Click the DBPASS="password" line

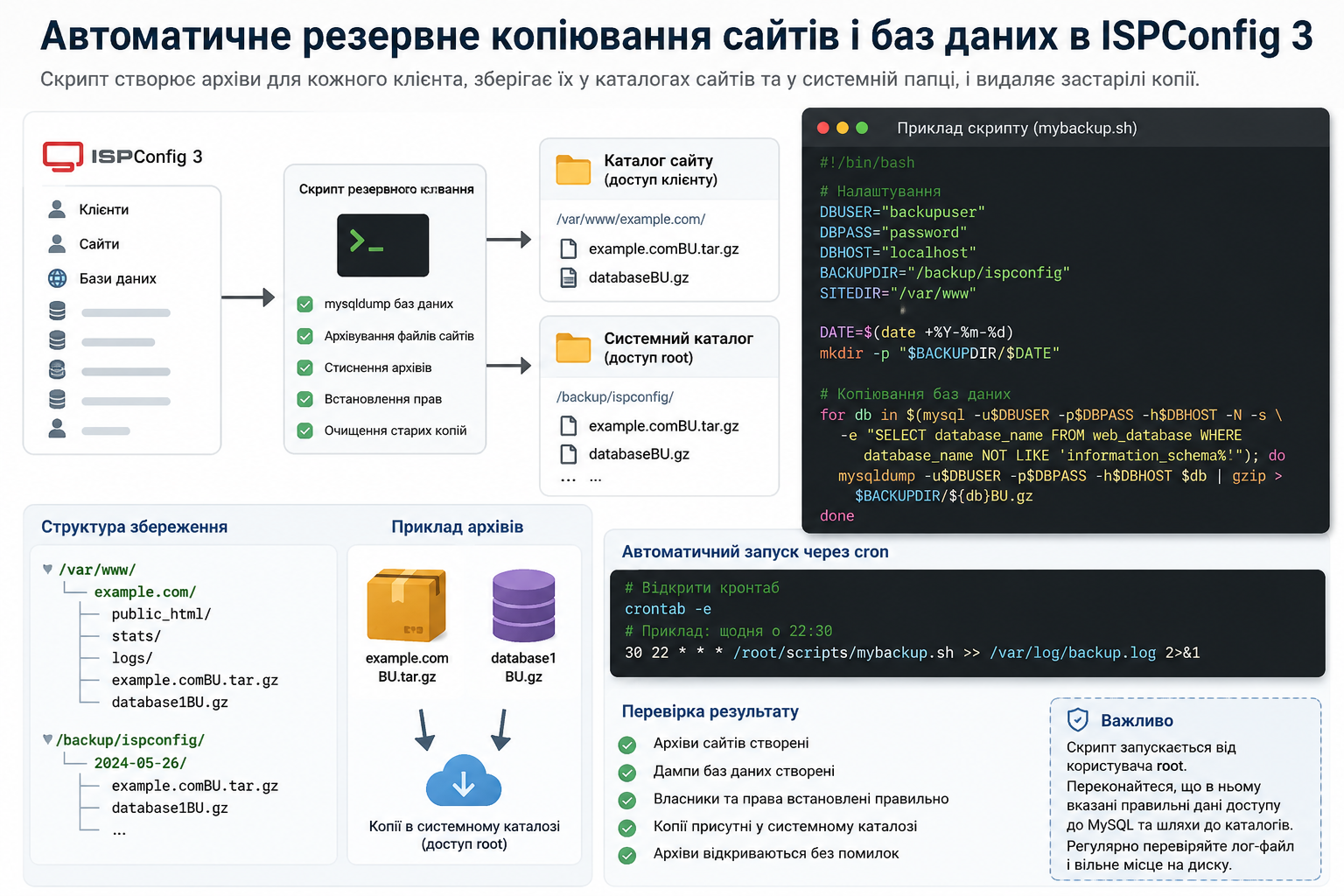pos(893,232)
